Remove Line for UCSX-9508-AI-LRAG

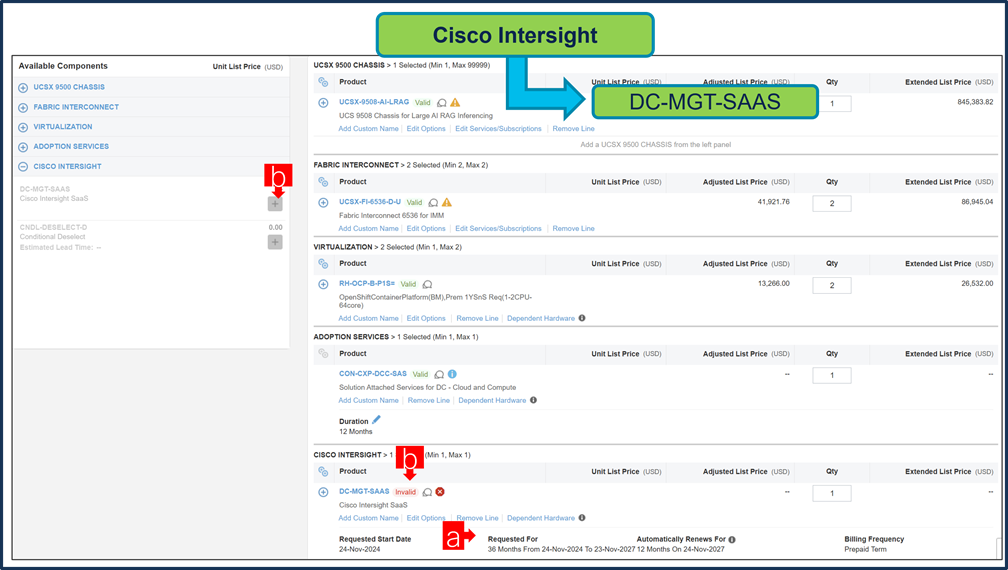coord(573,129)
